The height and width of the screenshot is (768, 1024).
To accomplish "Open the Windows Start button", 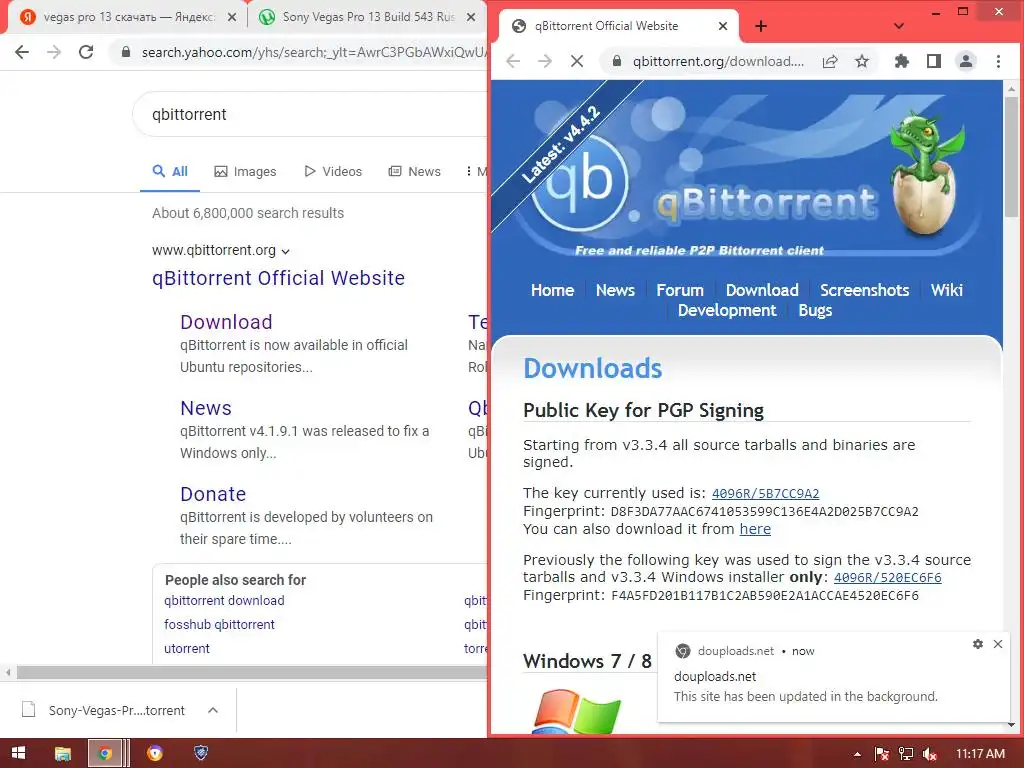I will [x=18, y=754].
